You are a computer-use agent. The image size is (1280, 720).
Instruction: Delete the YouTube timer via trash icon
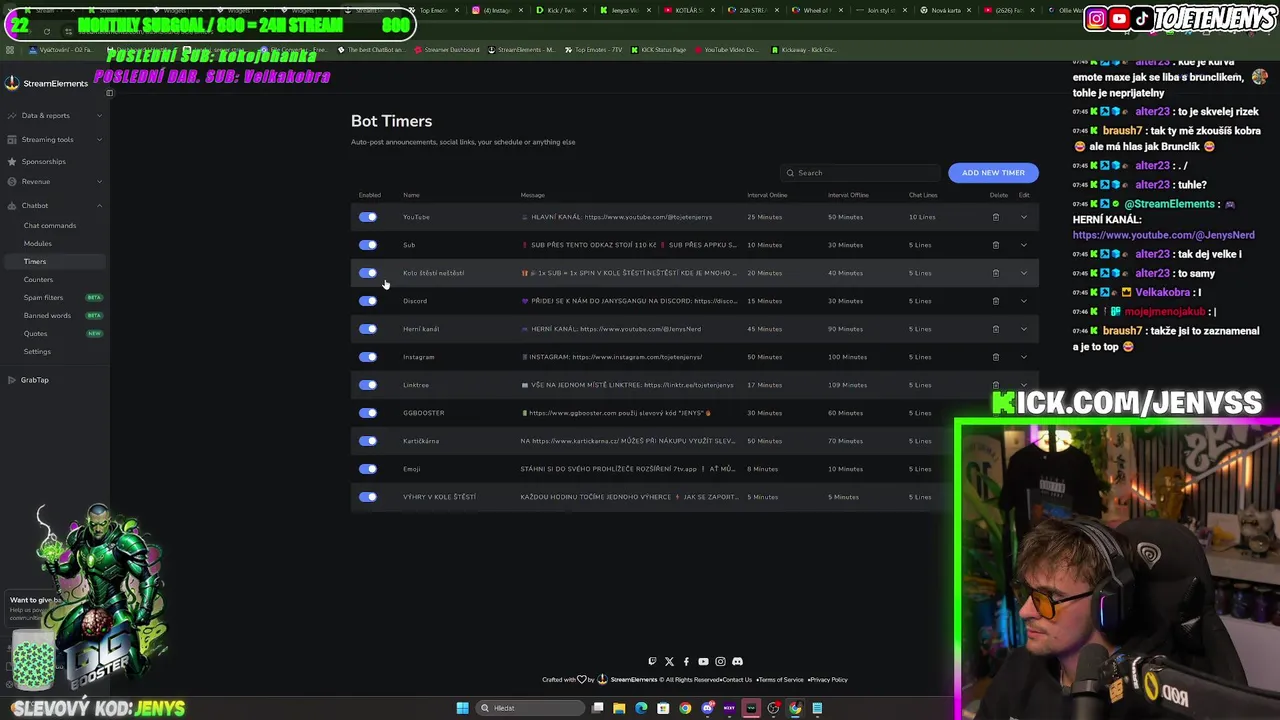click(x=995, y=217)
